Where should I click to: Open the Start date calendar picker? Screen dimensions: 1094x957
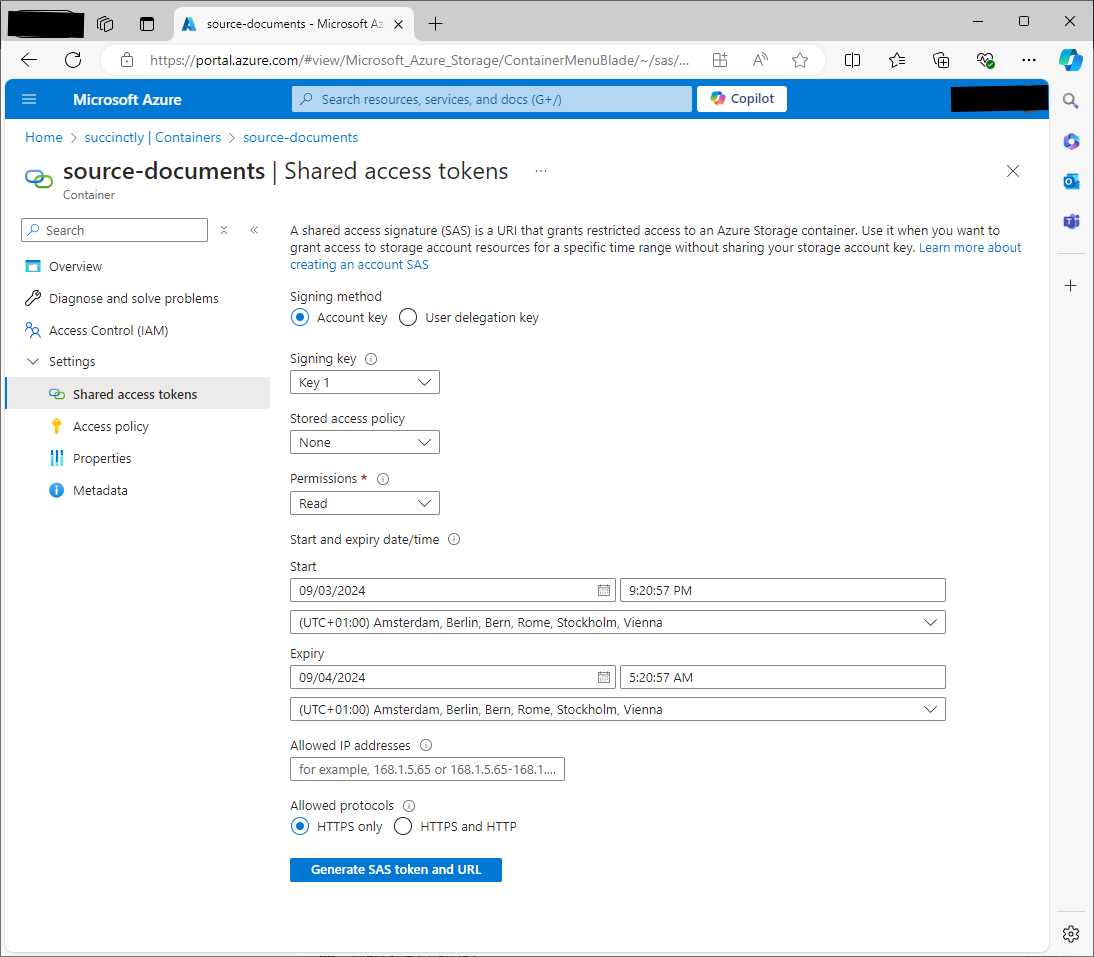tap(605, 590)
